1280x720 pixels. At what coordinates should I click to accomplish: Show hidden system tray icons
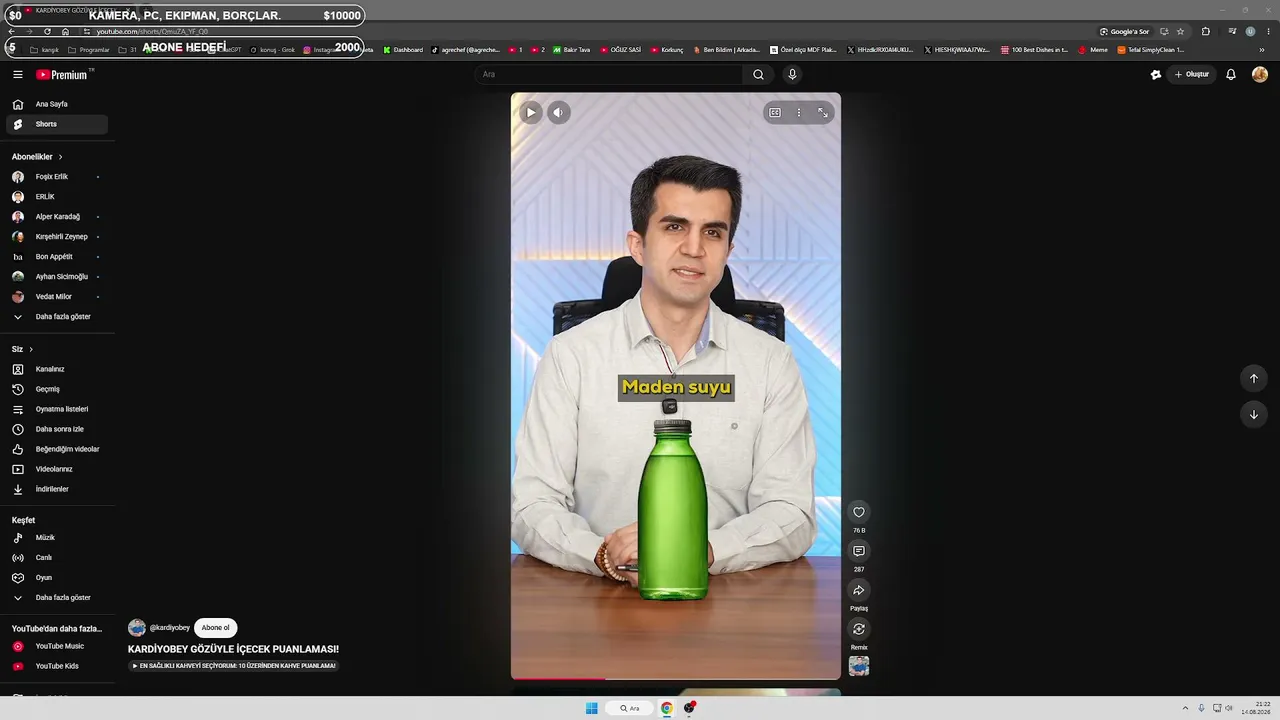1185,708
